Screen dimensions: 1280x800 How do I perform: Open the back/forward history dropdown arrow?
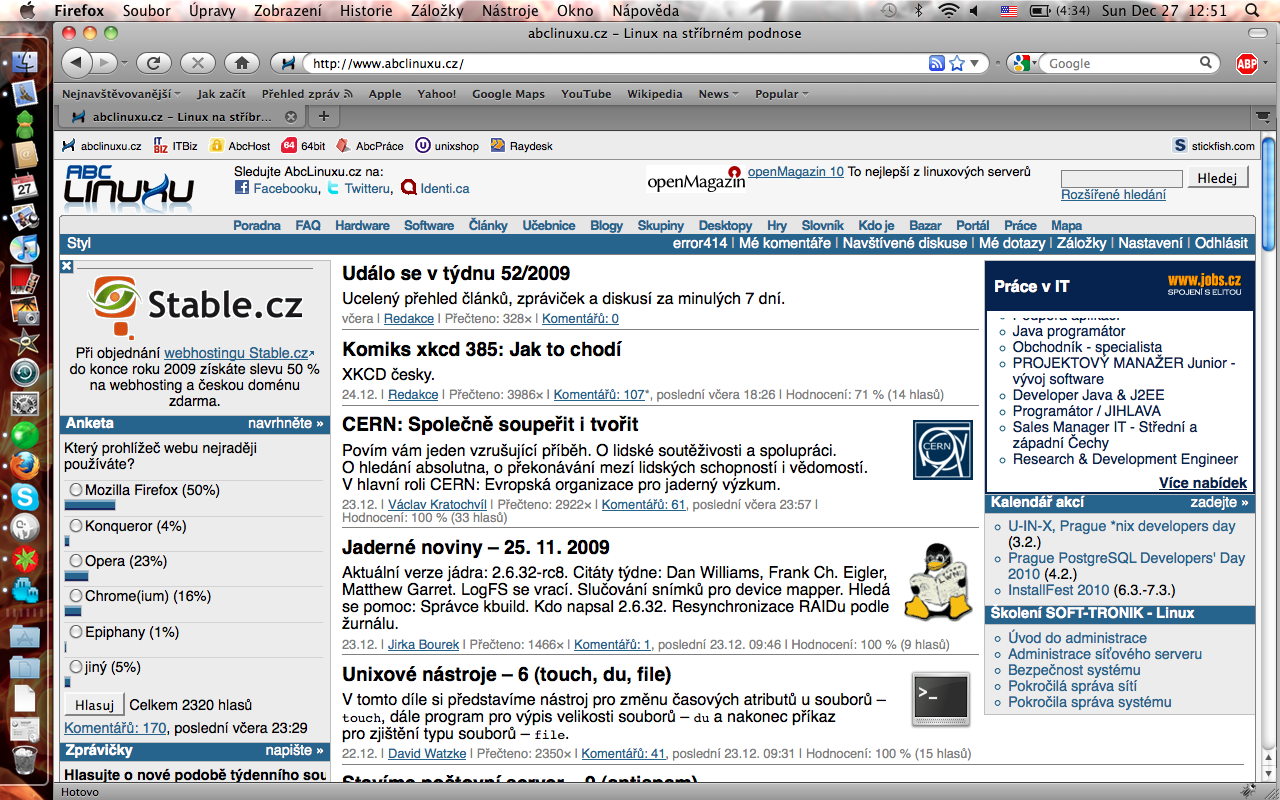pos(123,63)
